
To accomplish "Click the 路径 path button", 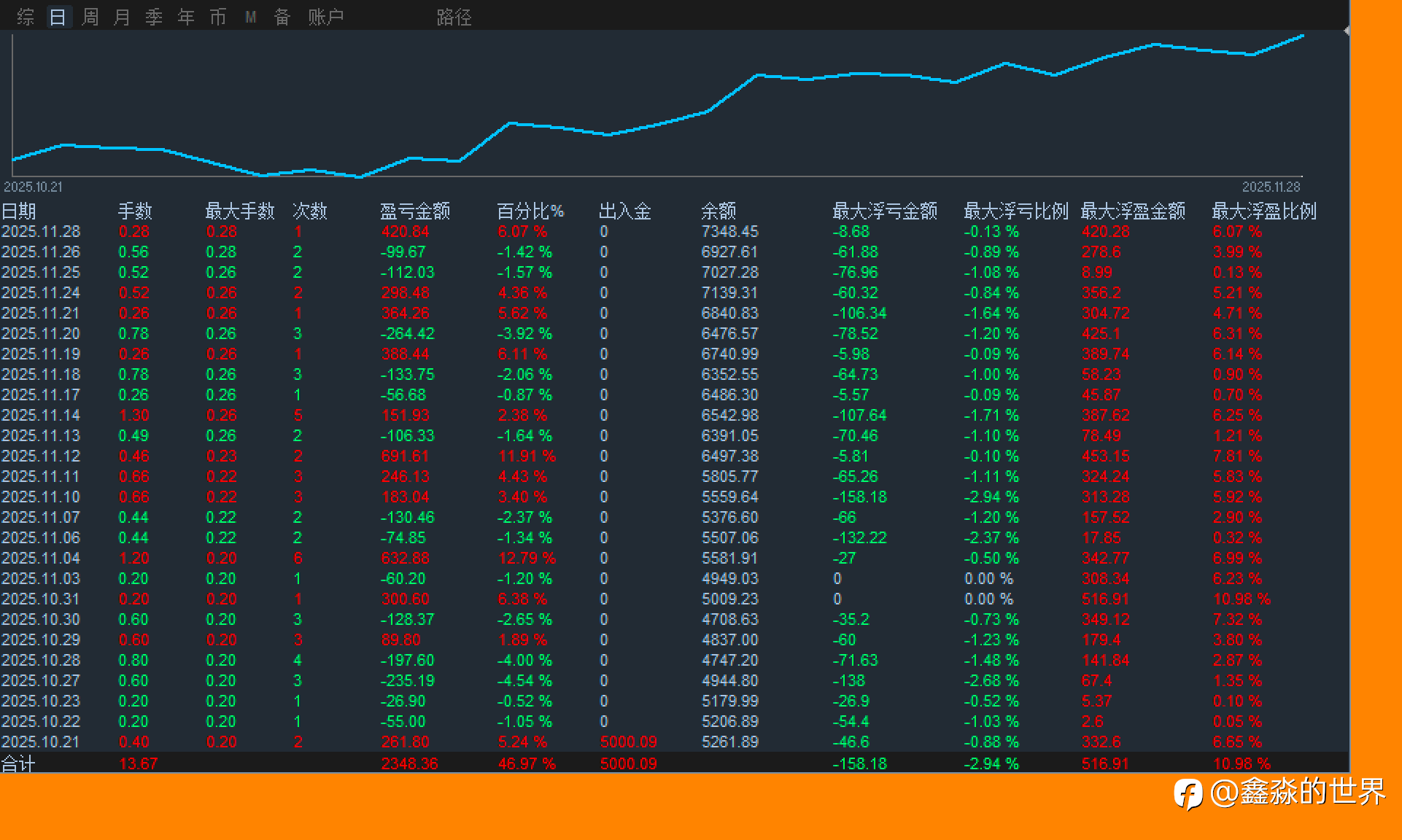I will pos(454,17).
